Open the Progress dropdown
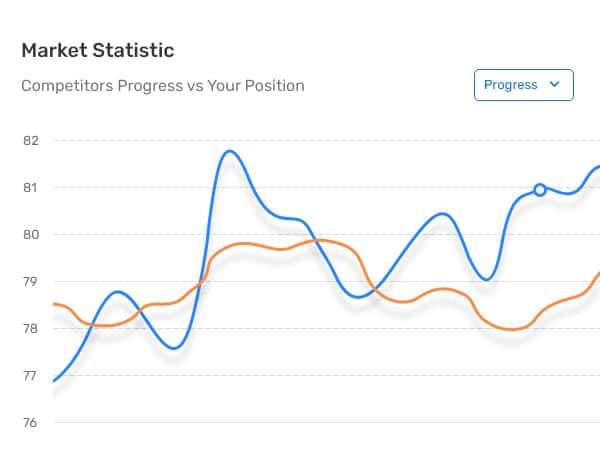The image size is (600, 460). click(x=523, y=85)
